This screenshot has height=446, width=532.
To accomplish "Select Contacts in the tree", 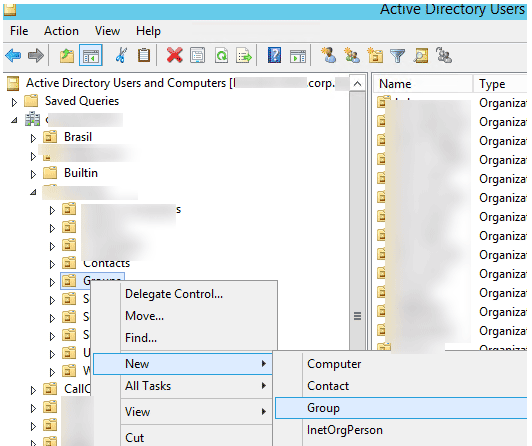I will click(107, 263).
